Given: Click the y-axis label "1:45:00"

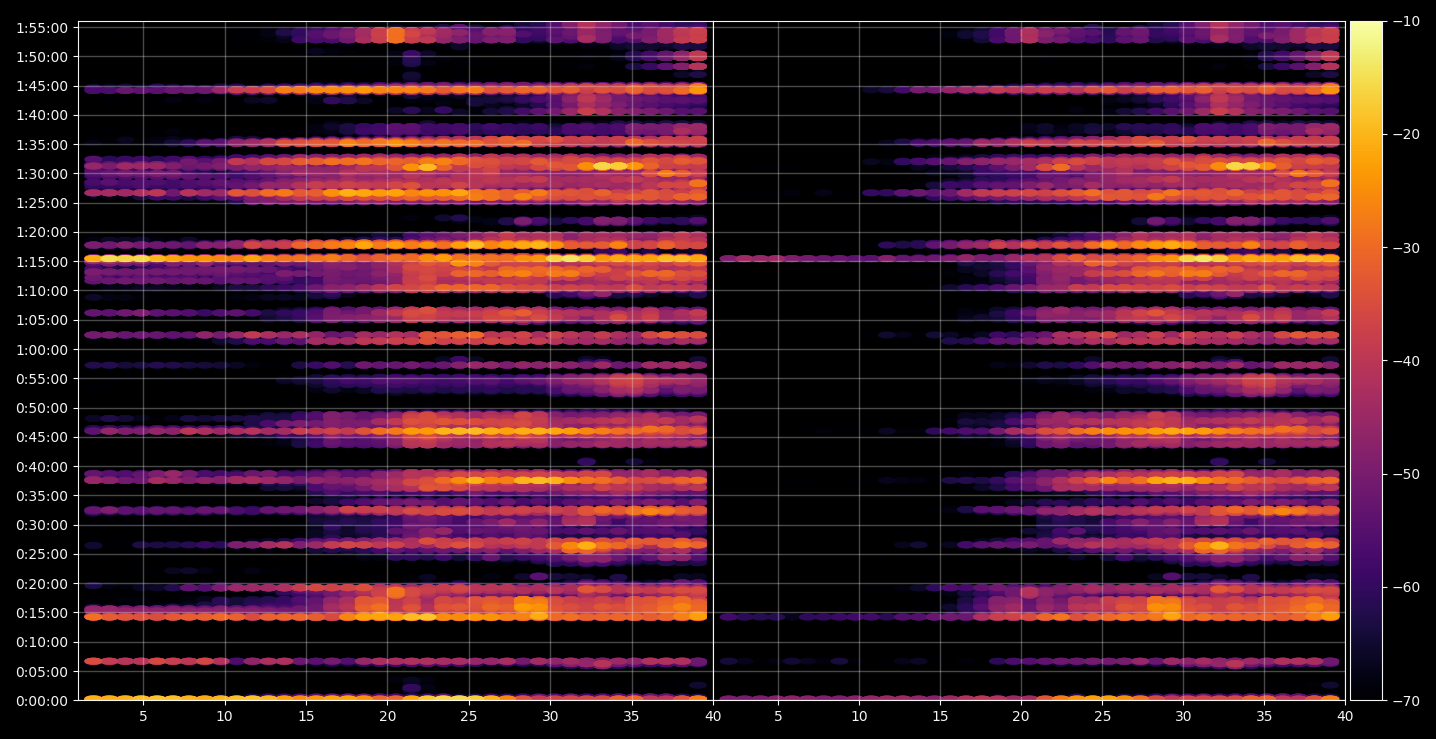Looking at the screenshot, I should tap(43, 86).
